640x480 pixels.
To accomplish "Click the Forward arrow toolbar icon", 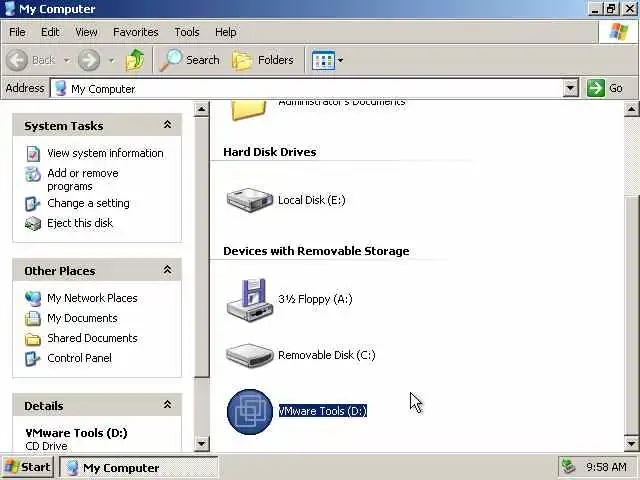I will coord(89,60).
